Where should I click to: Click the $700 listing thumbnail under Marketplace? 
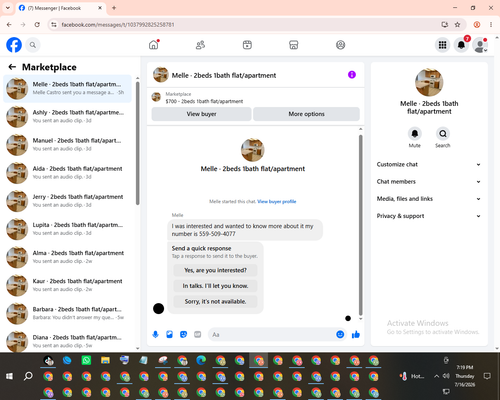pos(156,97)
